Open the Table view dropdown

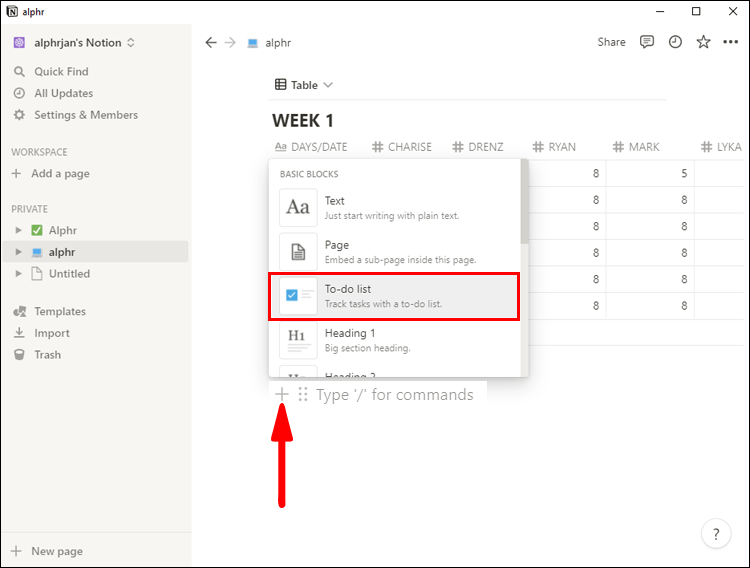tap(304, 85)
